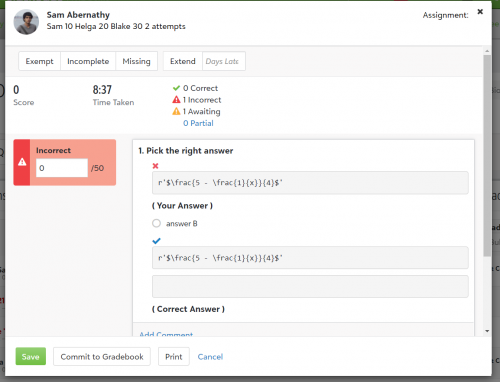This screenshot has width=500, height=382.
Task: Click the blue correct-answer checkmark
Action: 156,241
